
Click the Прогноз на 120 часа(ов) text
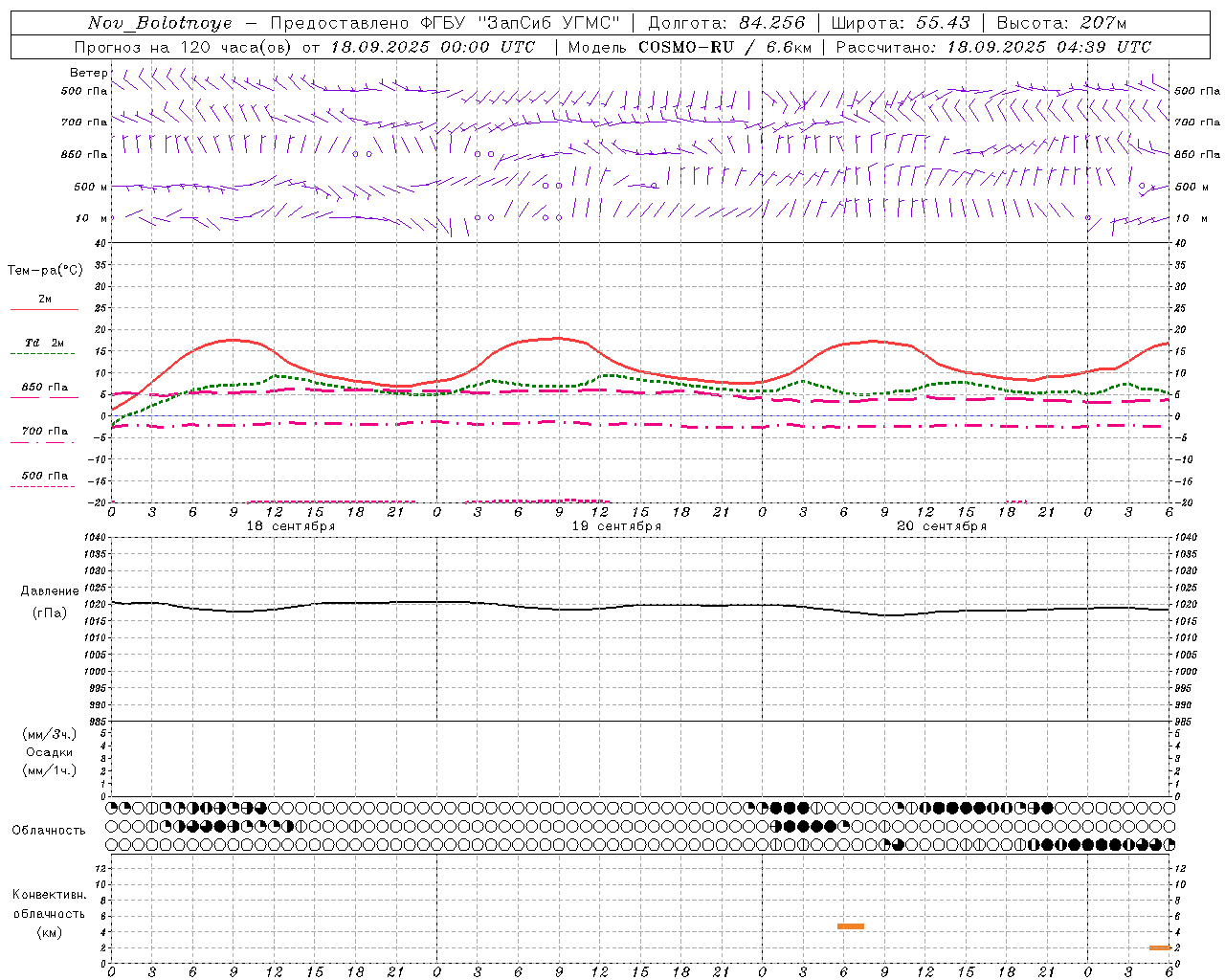click(x=184, y=47)
